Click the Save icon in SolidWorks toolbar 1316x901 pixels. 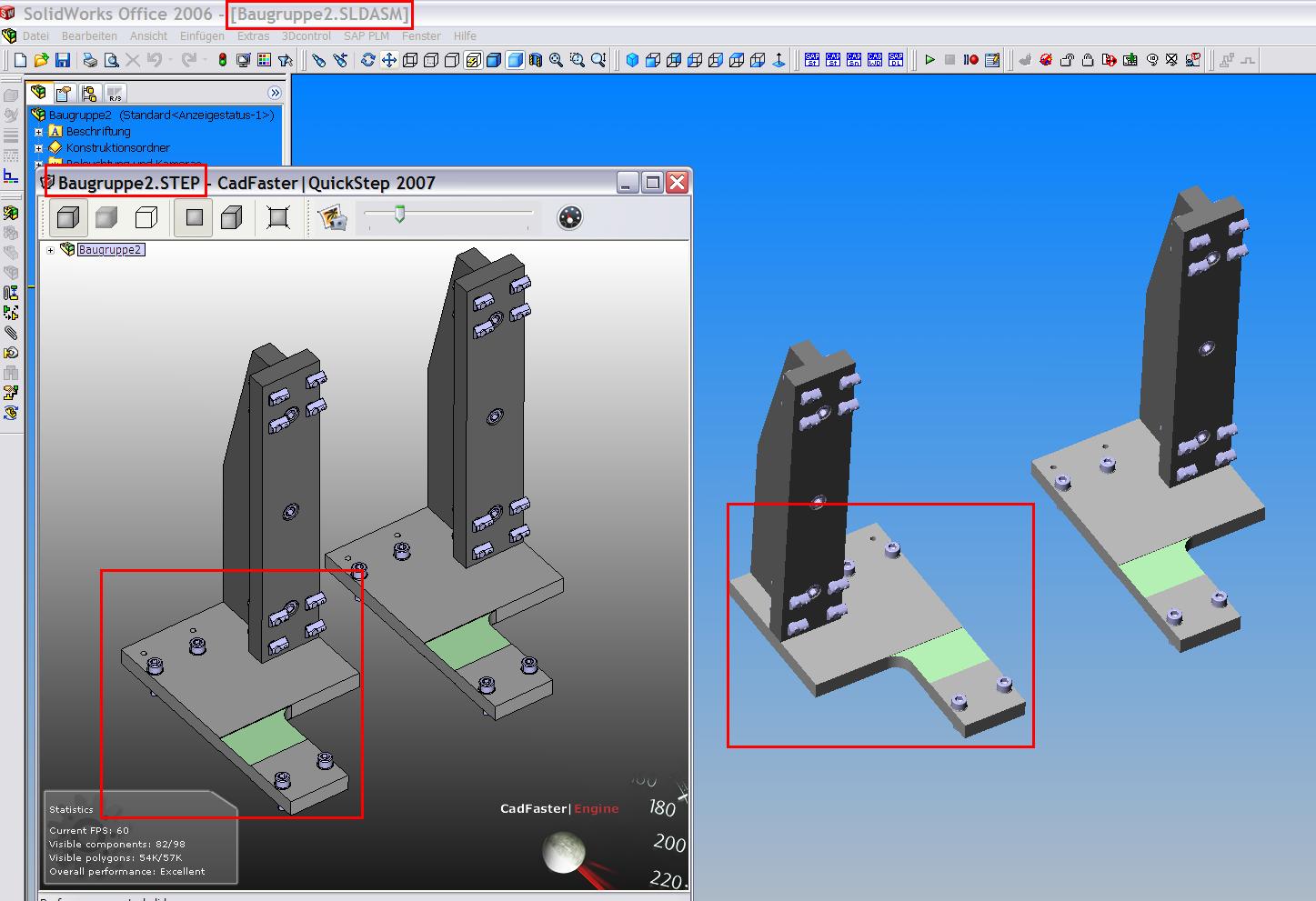pos(63,60)
